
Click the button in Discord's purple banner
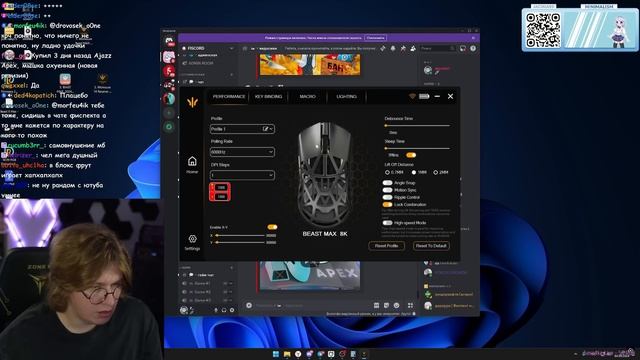pos(375,38)
